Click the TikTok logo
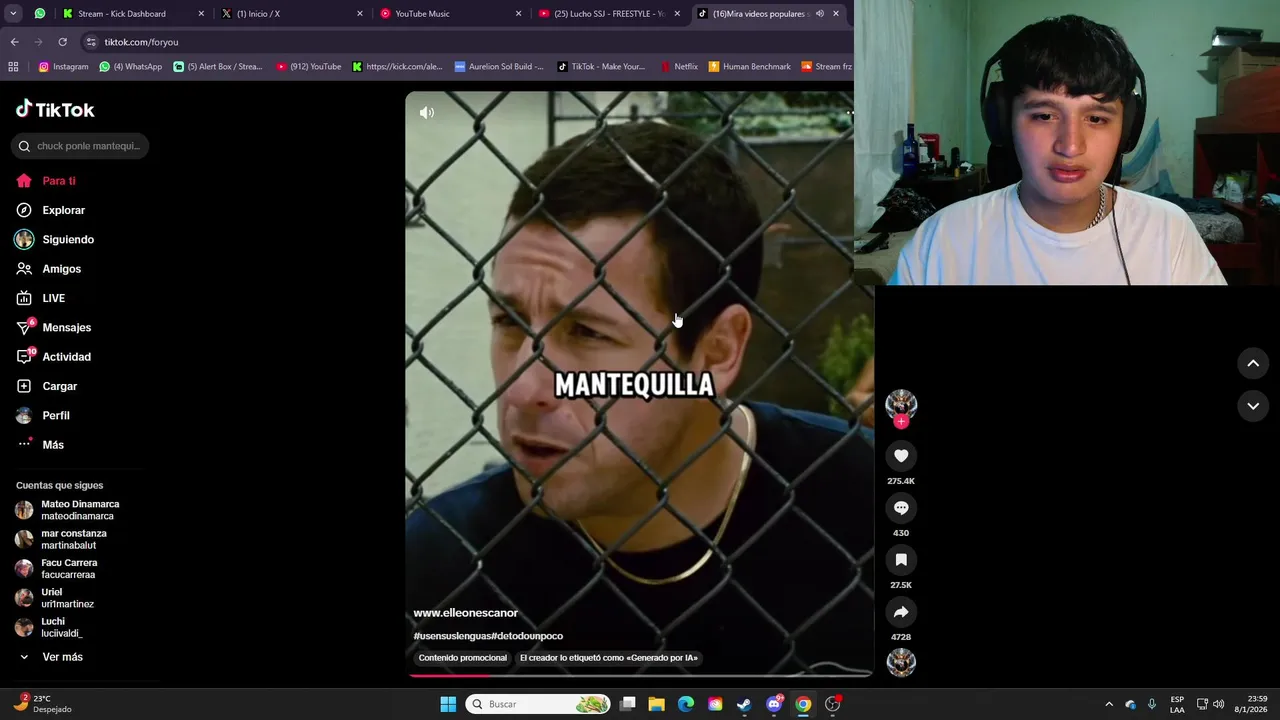Image resolution: width=1280 pixels, height=720 pixels. coord(55,109)
